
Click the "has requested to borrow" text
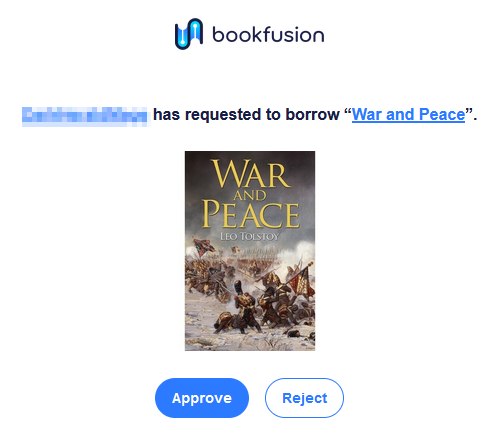246,114
